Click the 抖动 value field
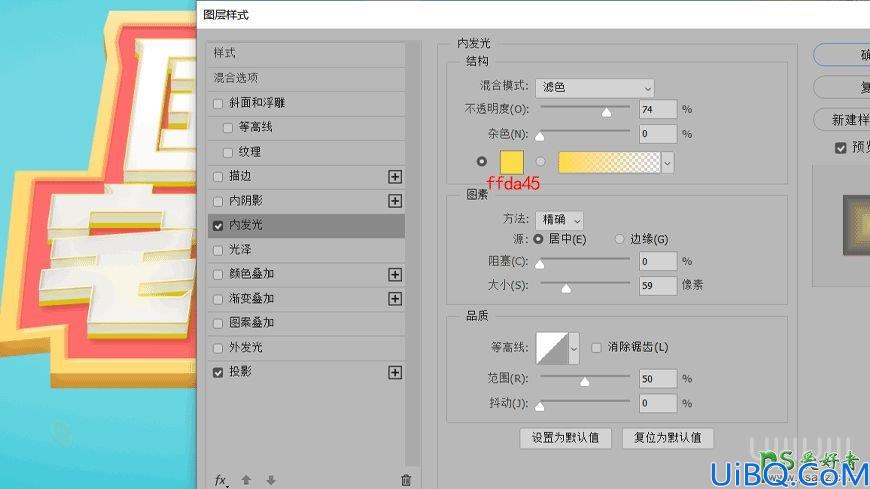Image resolution: width=870 pixels, height=489 pixels. [x=658, y=404]
